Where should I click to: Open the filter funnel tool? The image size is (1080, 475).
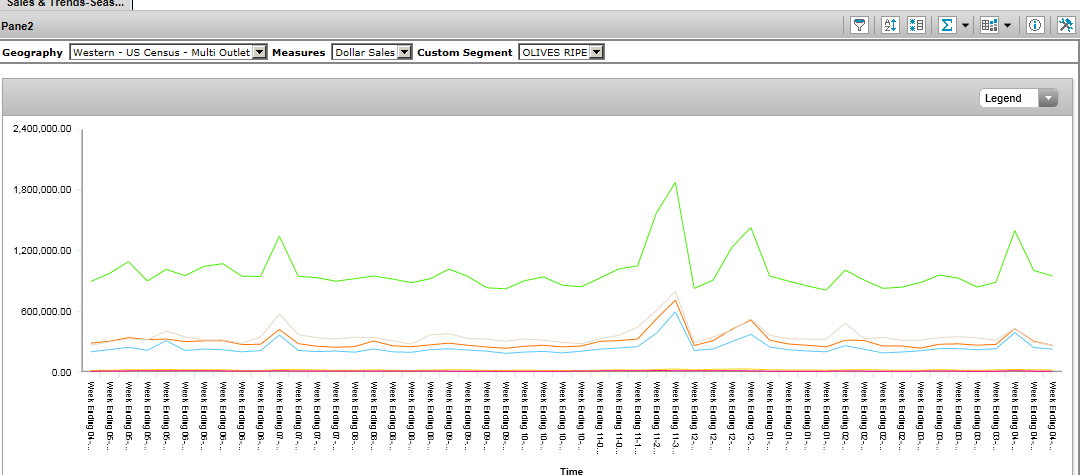tap(859, 26)
